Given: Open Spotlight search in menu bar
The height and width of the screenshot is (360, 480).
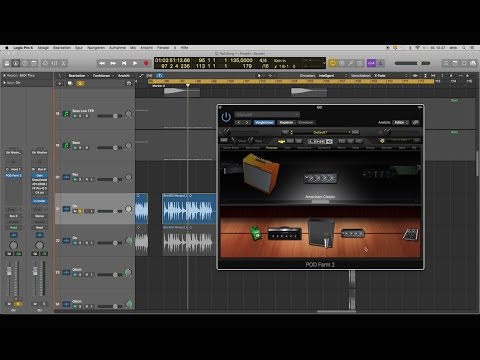Looking at the screenshot, I should point(464,48).
